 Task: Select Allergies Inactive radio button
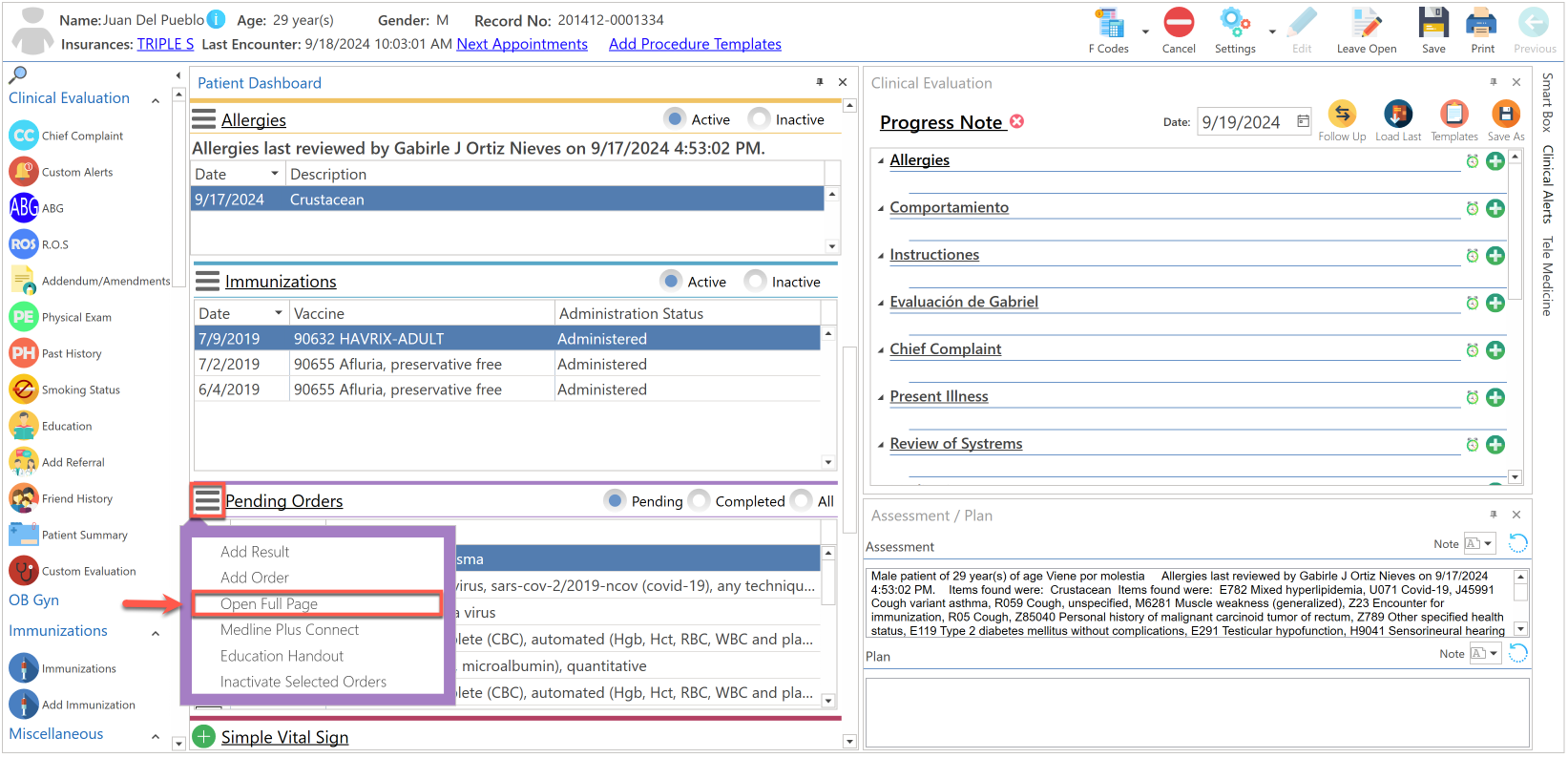[x=760, y=118]
